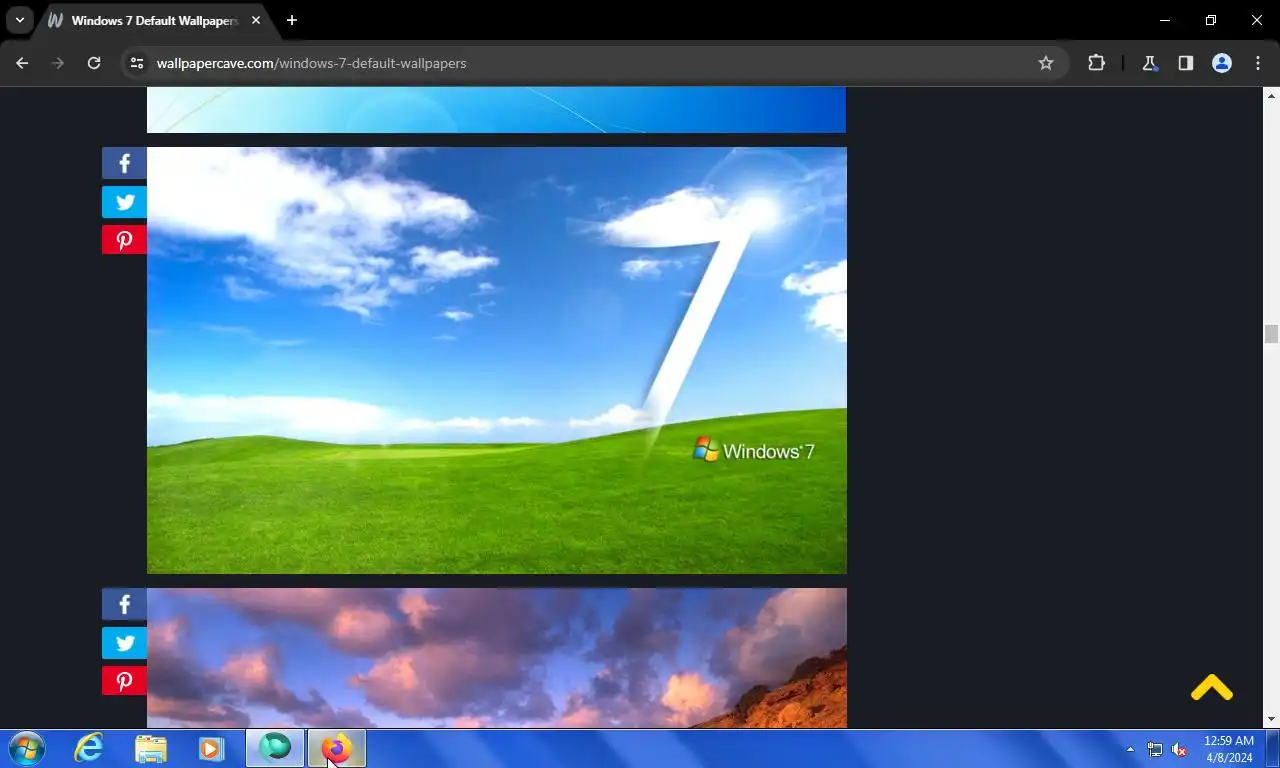The height and width of the screenshot is (768, 1280).
Task: Click the forward navigation arrow
Action: (x=58, y=63)
